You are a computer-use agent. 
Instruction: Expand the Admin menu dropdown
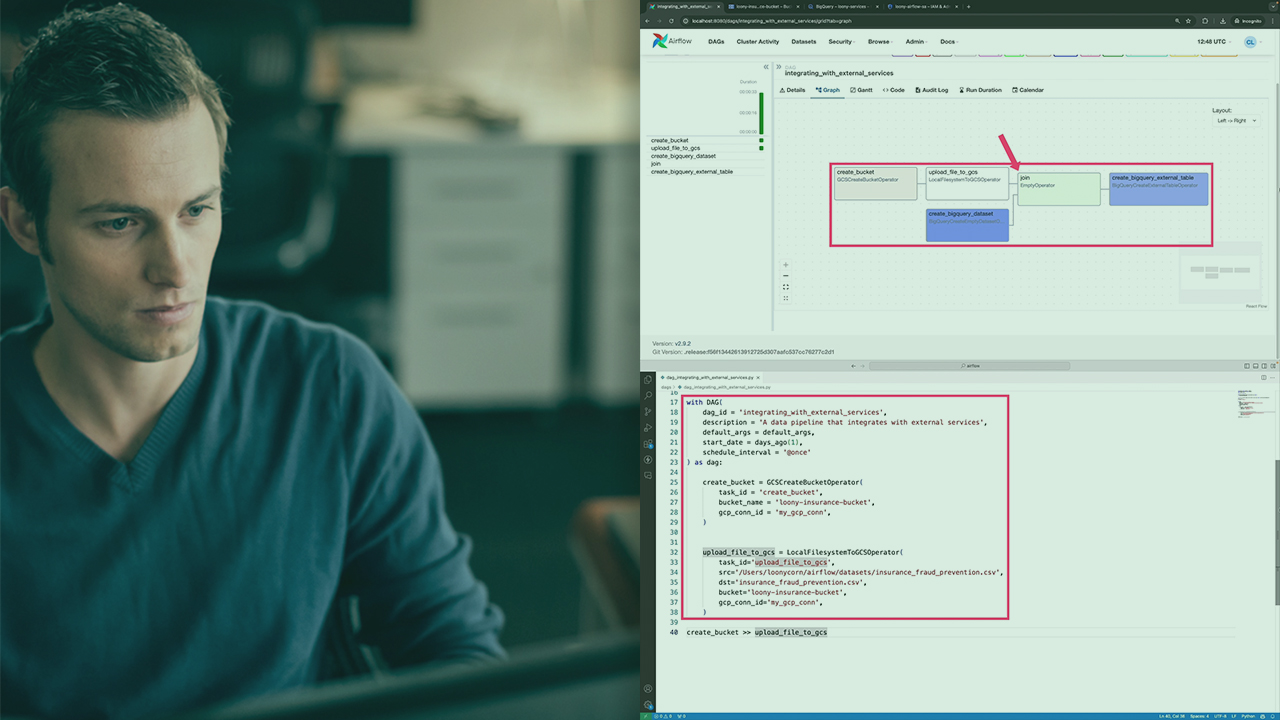916,42
